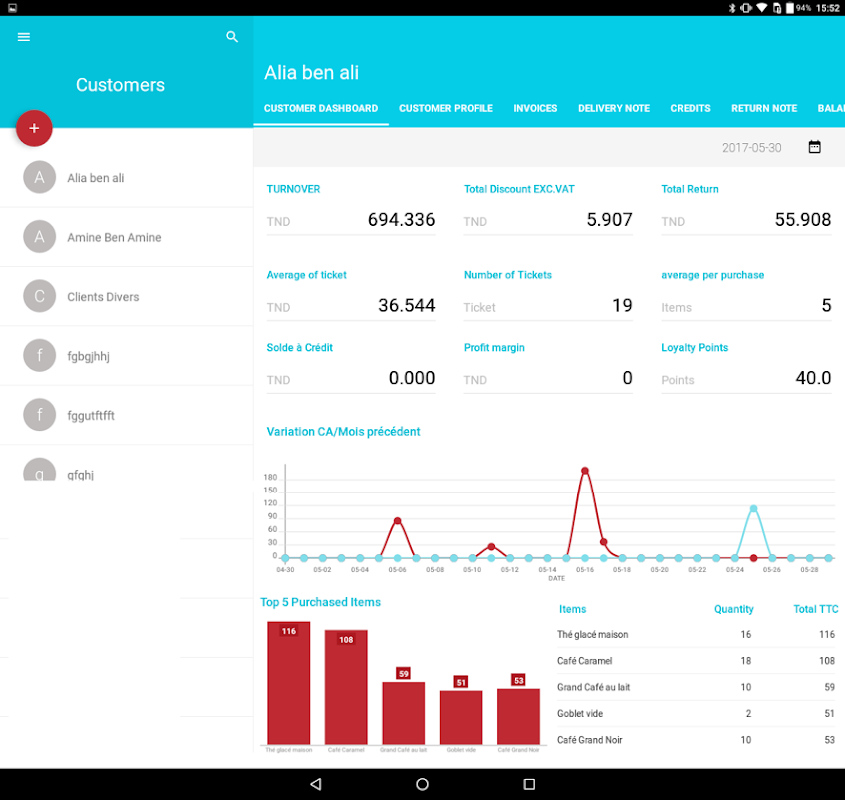Tap the Alia ben ali page heading
The height and width of the screenshot is (800, 845).
click(311, 73)
